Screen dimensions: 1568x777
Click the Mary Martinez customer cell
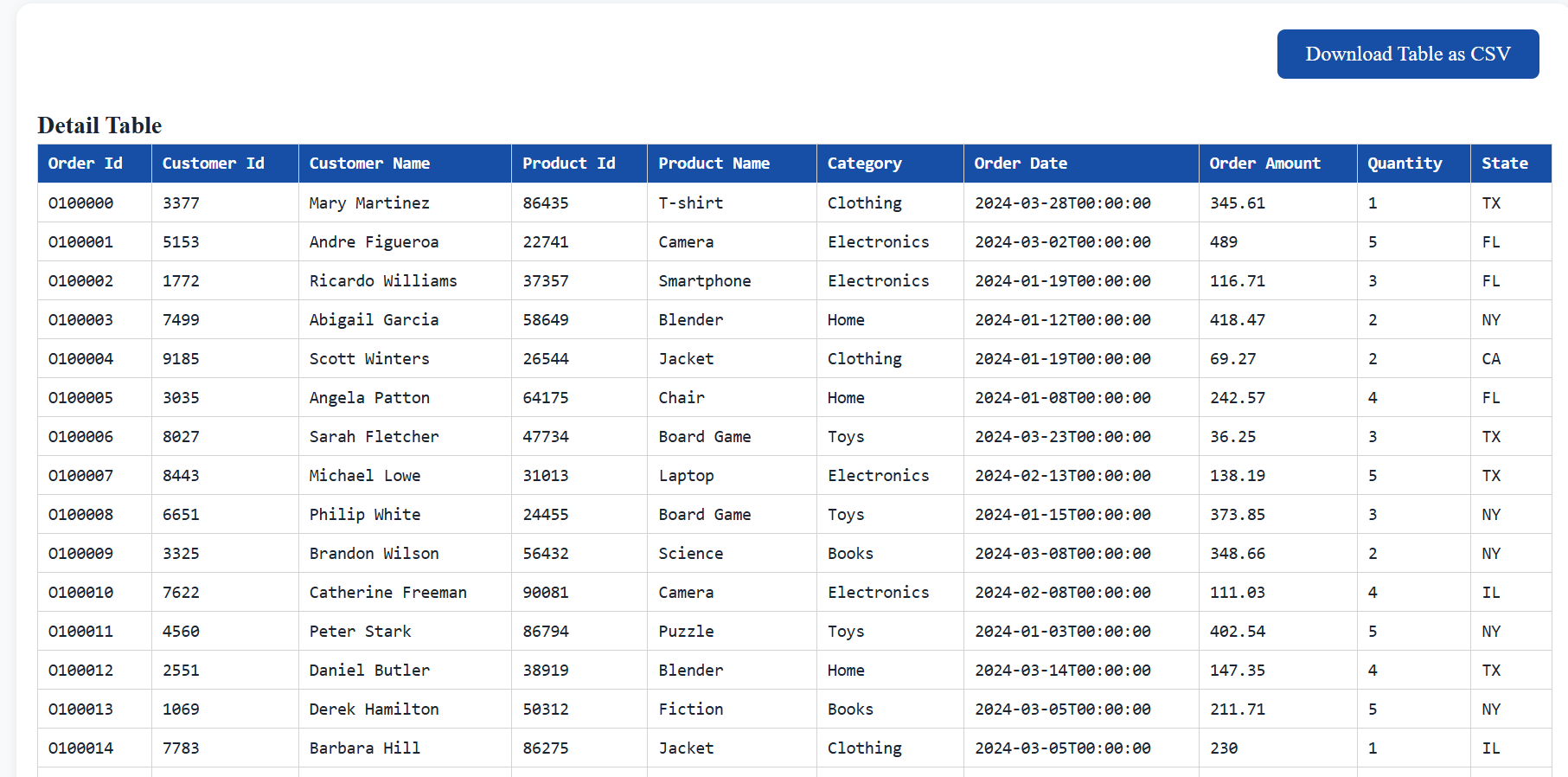click(369, 203)
